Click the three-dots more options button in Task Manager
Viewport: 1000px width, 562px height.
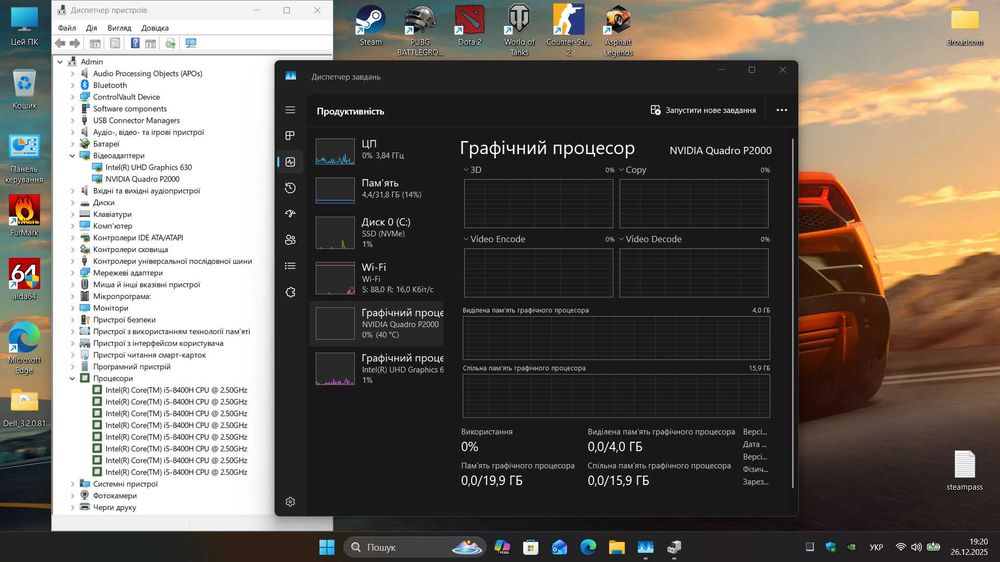tap(781, 110)
